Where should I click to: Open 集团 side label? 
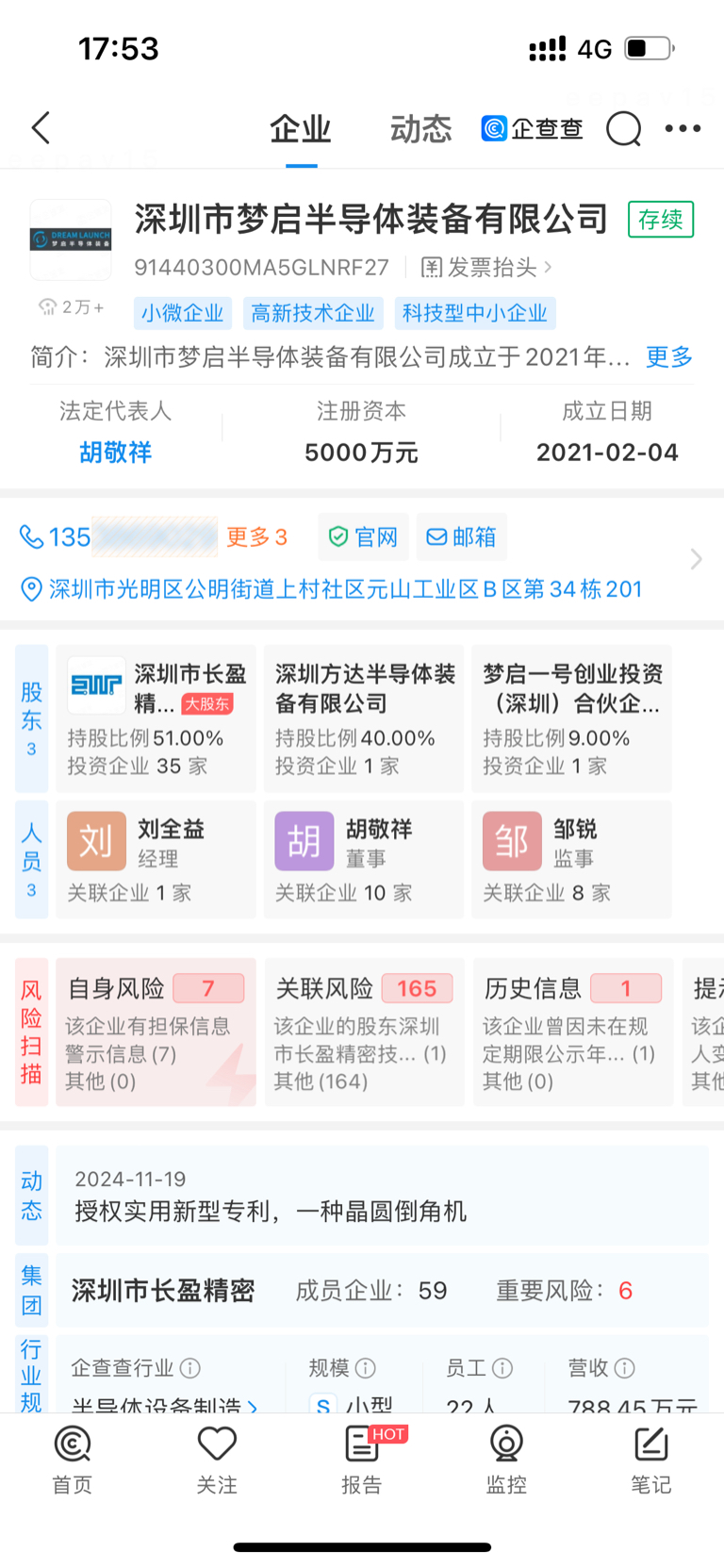pyautogui.click(x=31, y=1291)
